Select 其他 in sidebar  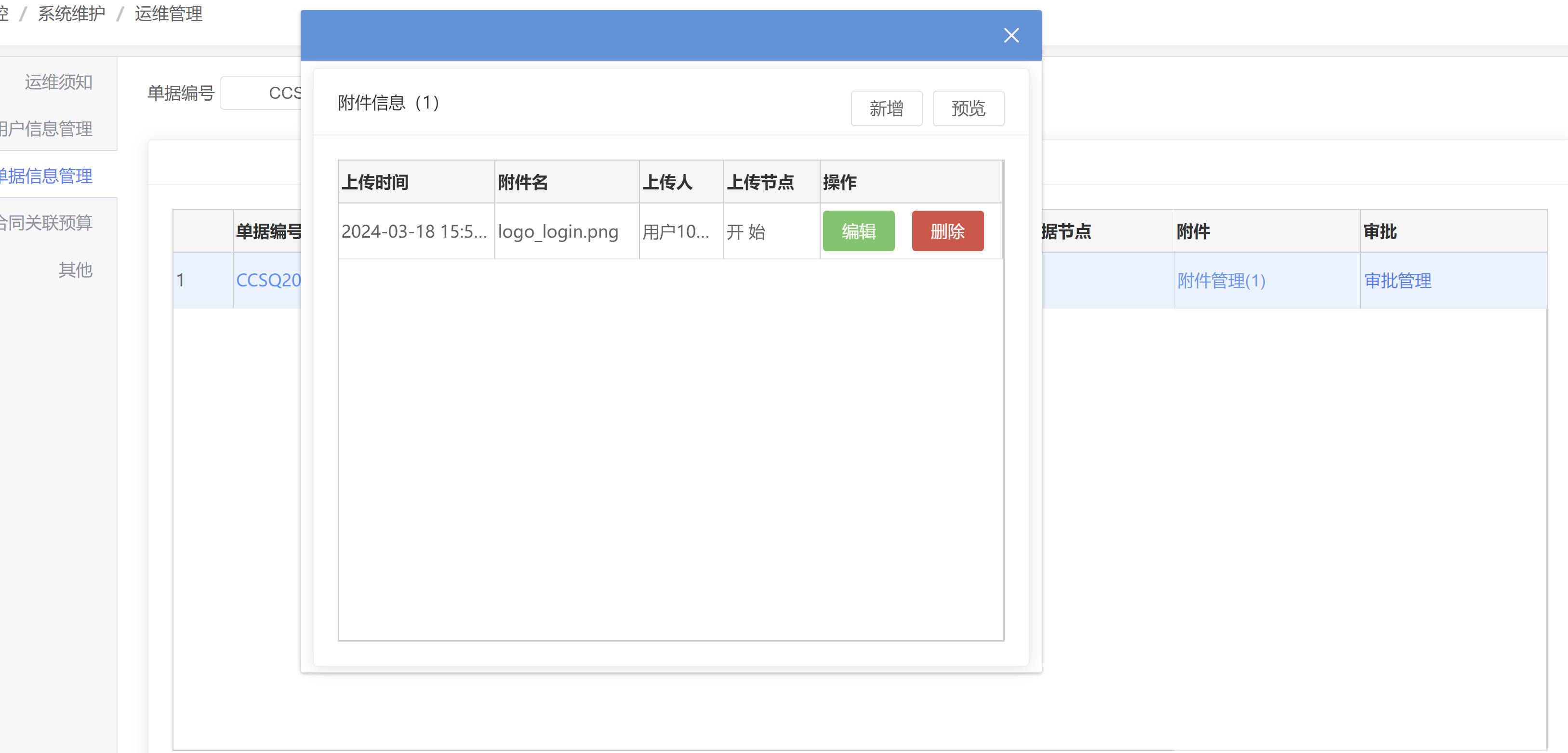(x=75, y=269)
